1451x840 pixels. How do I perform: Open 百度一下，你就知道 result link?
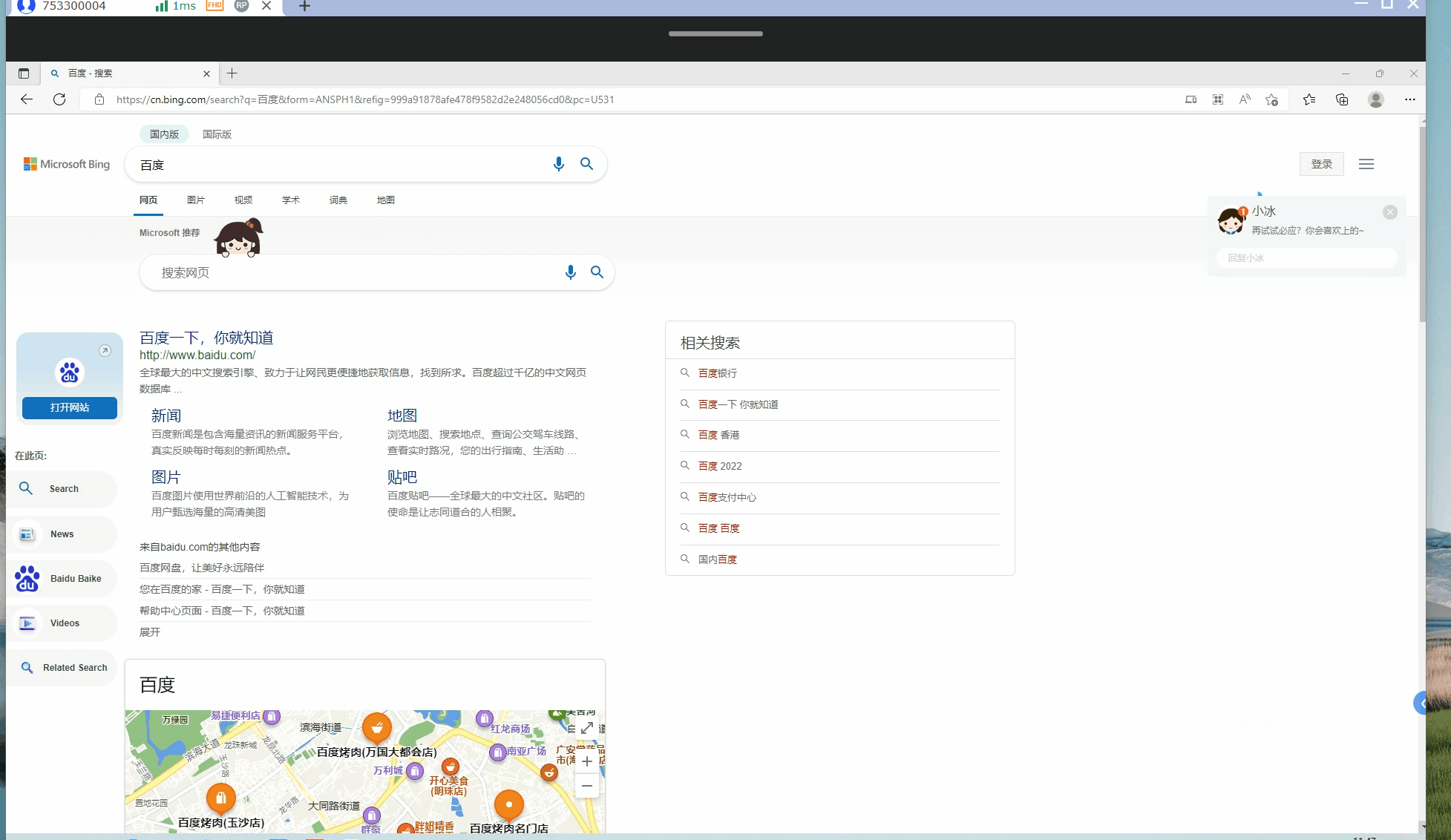point(206,338)
